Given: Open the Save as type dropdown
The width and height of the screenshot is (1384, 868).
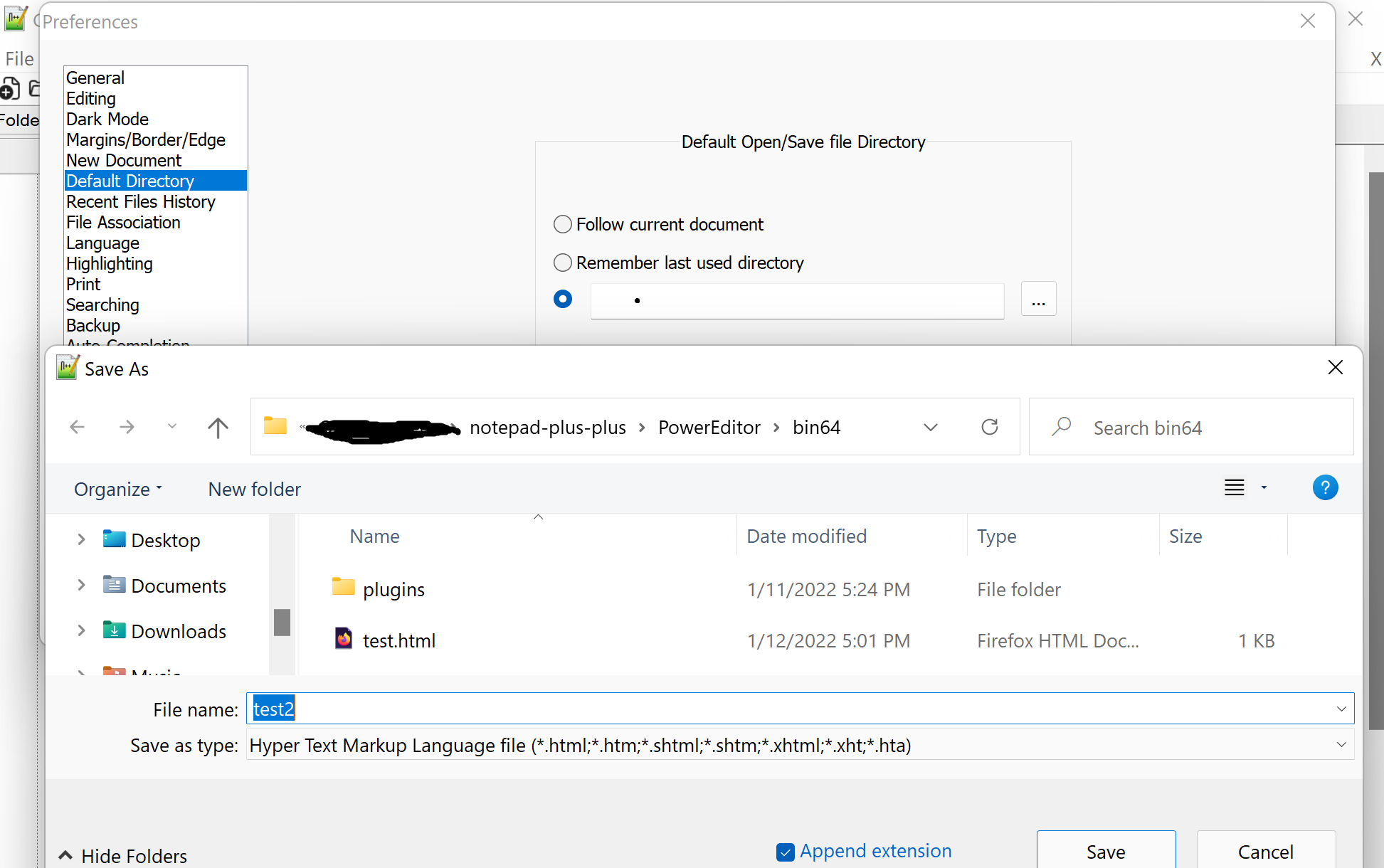Looking at the screenshot, I should pyautogui.click(x=1342, y=745).
